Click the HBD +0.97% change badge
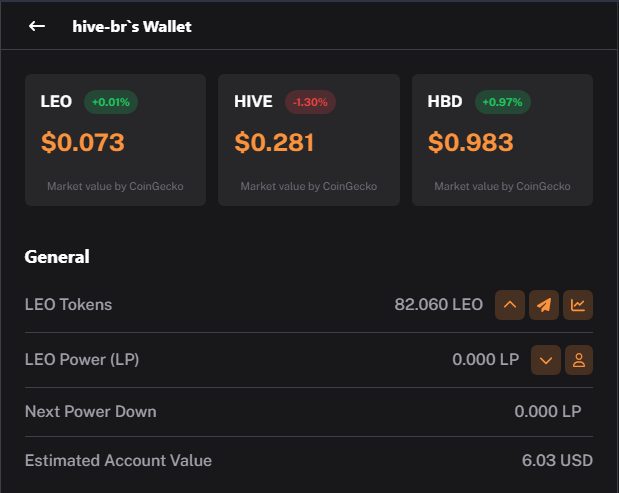This screenshot has width=619, height=493. 502,102
